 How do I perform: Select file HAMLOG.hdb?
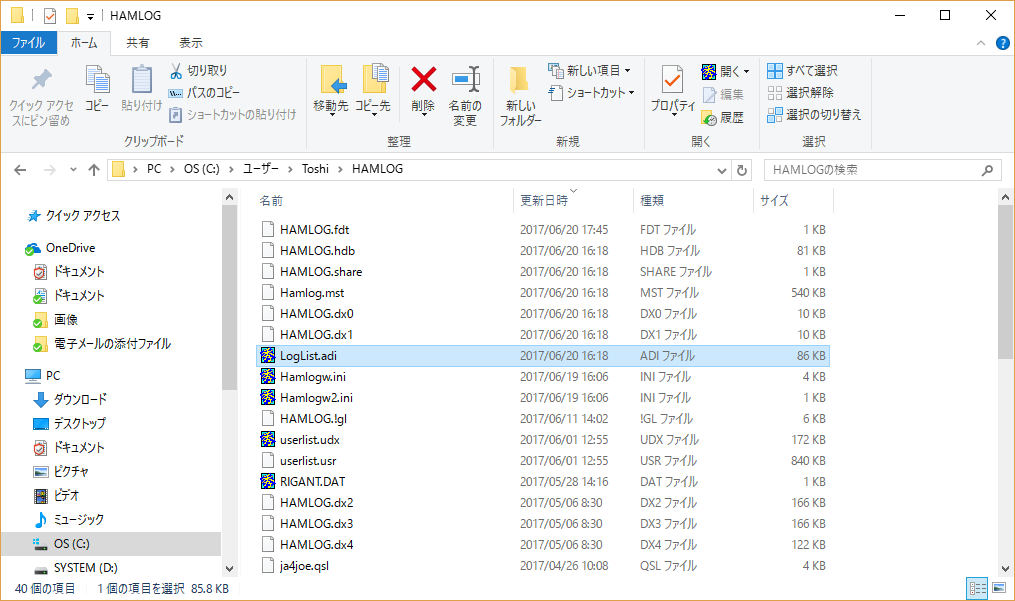point(317,251)
